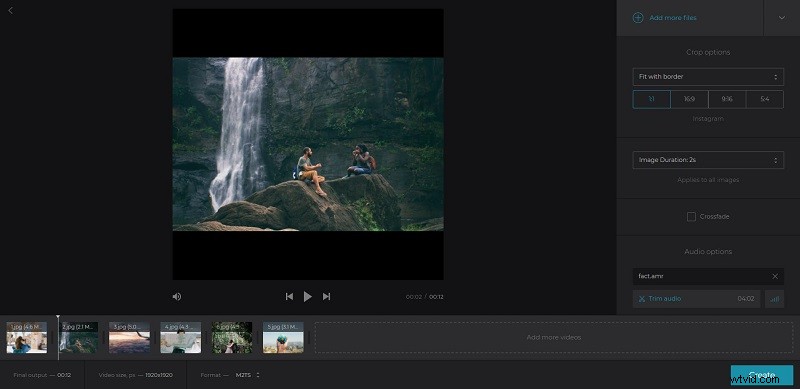This screenshot has width=800, height=389.
Task: Select the 4.jpg thumbnail in the timeline
Action: coord(181,337)
